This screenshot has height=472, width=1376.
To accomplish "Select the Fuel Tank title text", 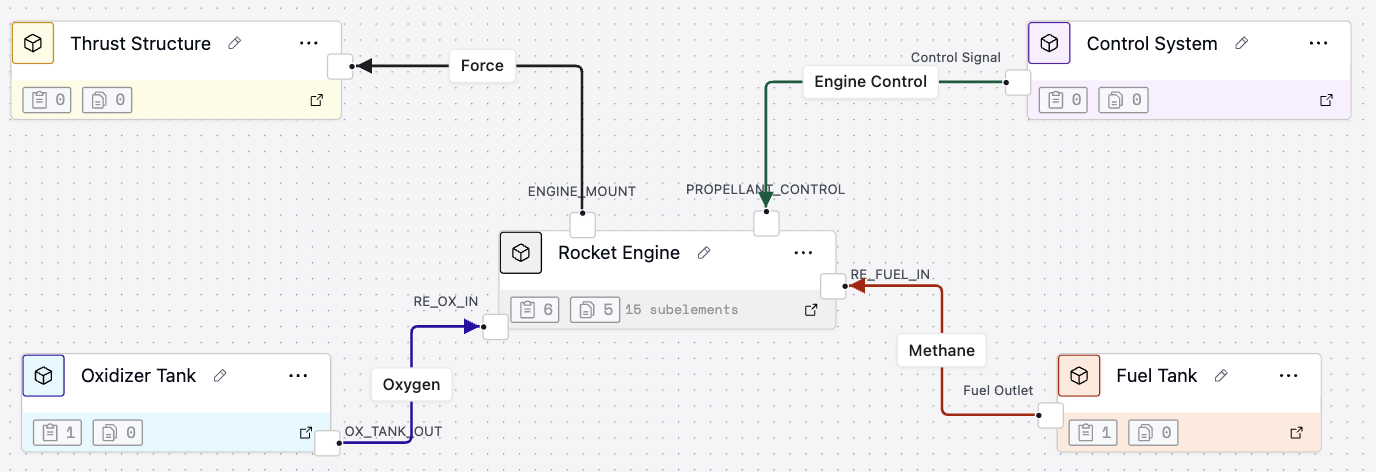I will point(1157,376).
